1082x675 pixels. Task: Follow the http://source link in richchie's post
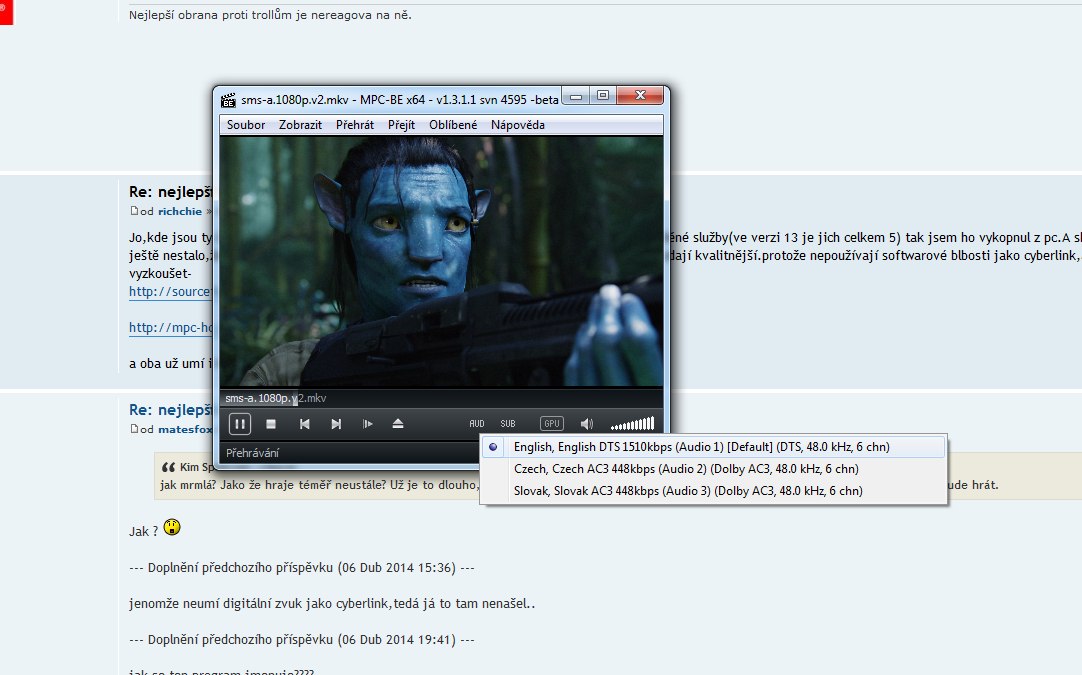[170, 291]
